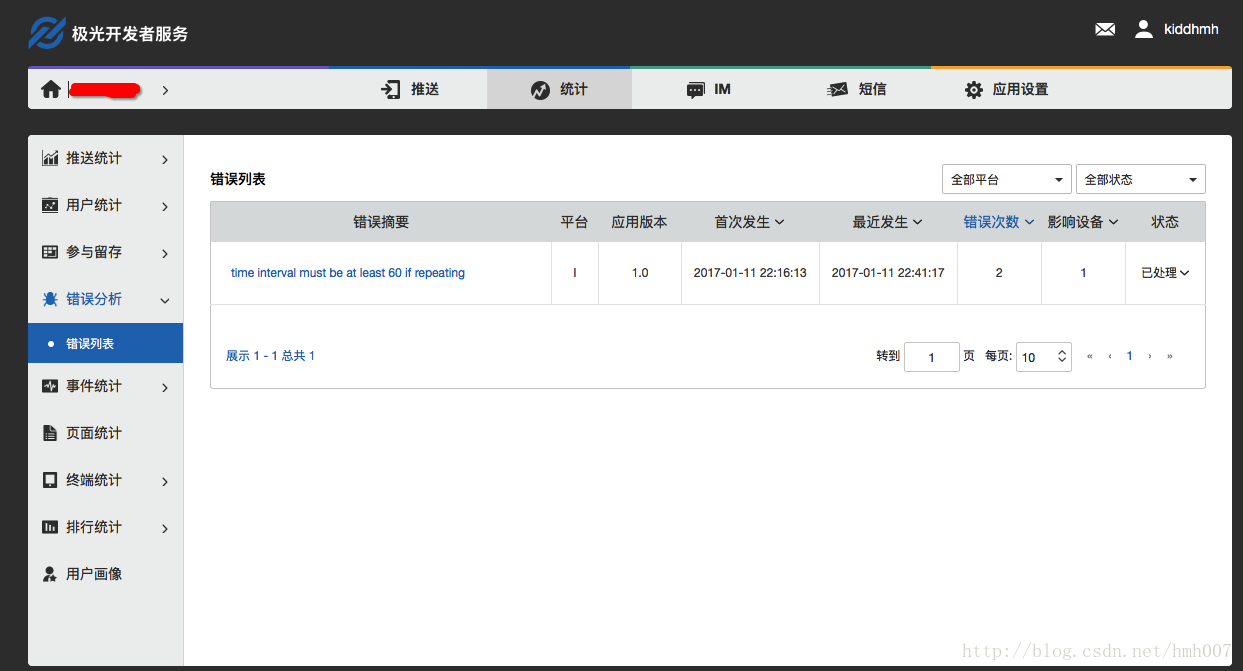Click the statistics chart icon in nav
Screen dimensions: 1243x671
540,90
